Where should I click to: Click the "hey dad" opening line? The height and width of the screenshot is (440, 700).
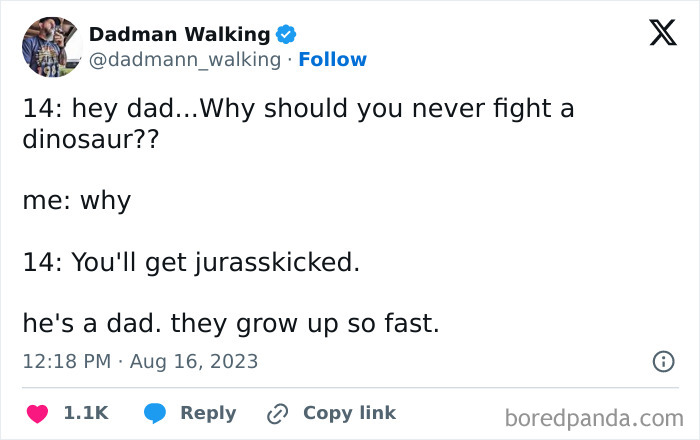[298, 108]
